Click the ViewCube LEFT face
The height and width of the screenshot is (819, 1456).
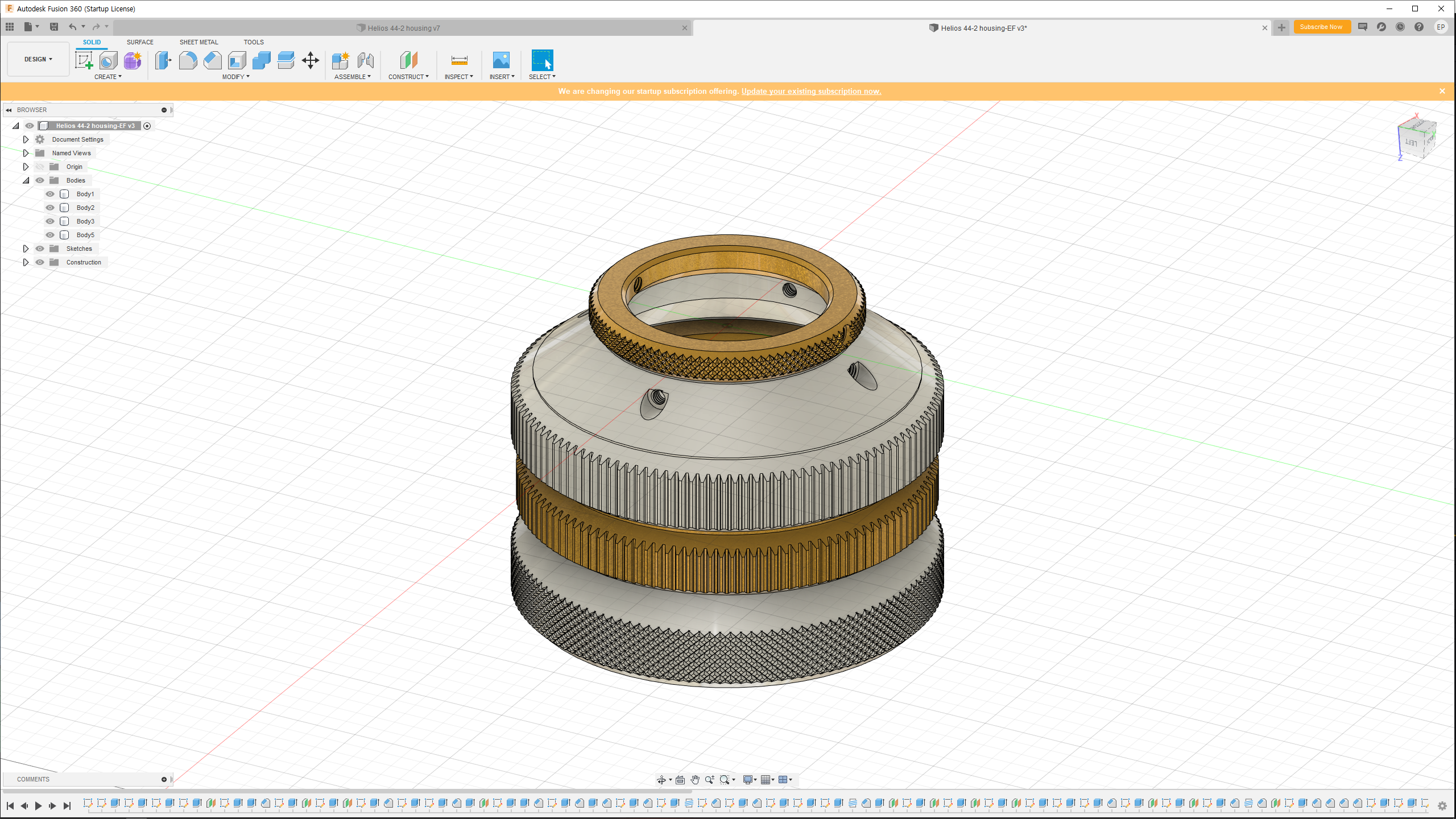pos(1411,142)
